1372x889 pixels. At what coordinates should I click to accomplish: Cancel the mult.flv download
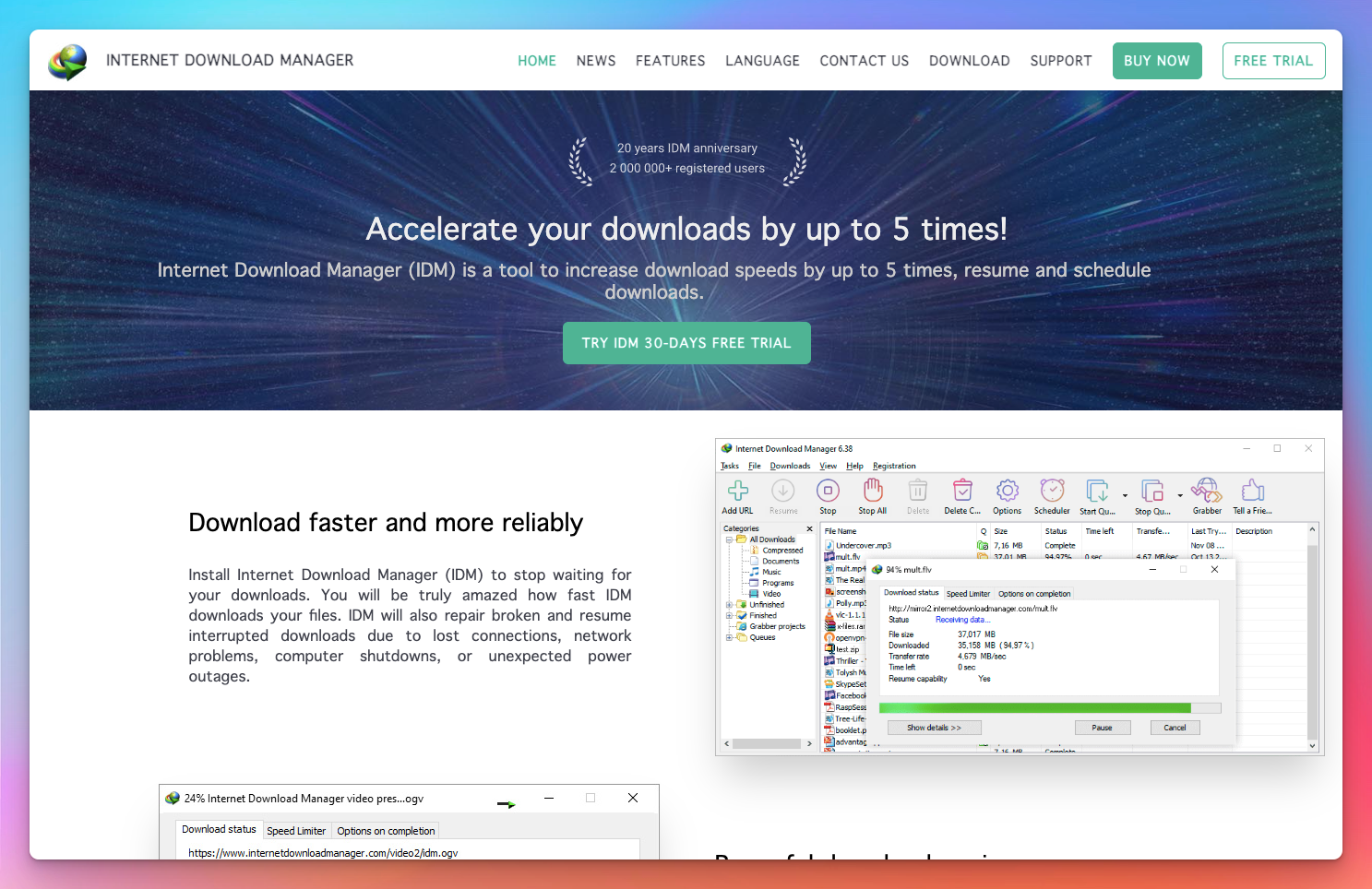coord(1175,728)
